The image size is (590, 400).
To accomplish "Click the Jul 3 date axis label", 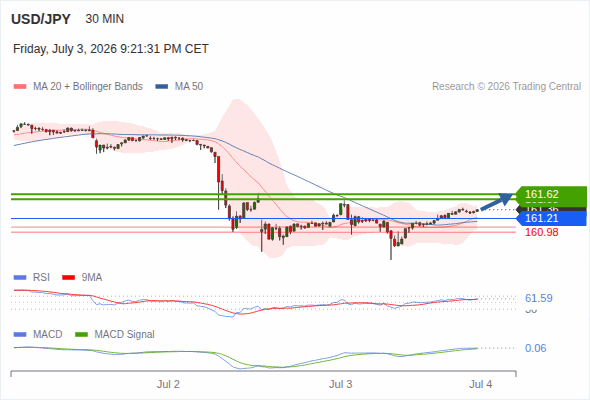I will coord(341,384).
